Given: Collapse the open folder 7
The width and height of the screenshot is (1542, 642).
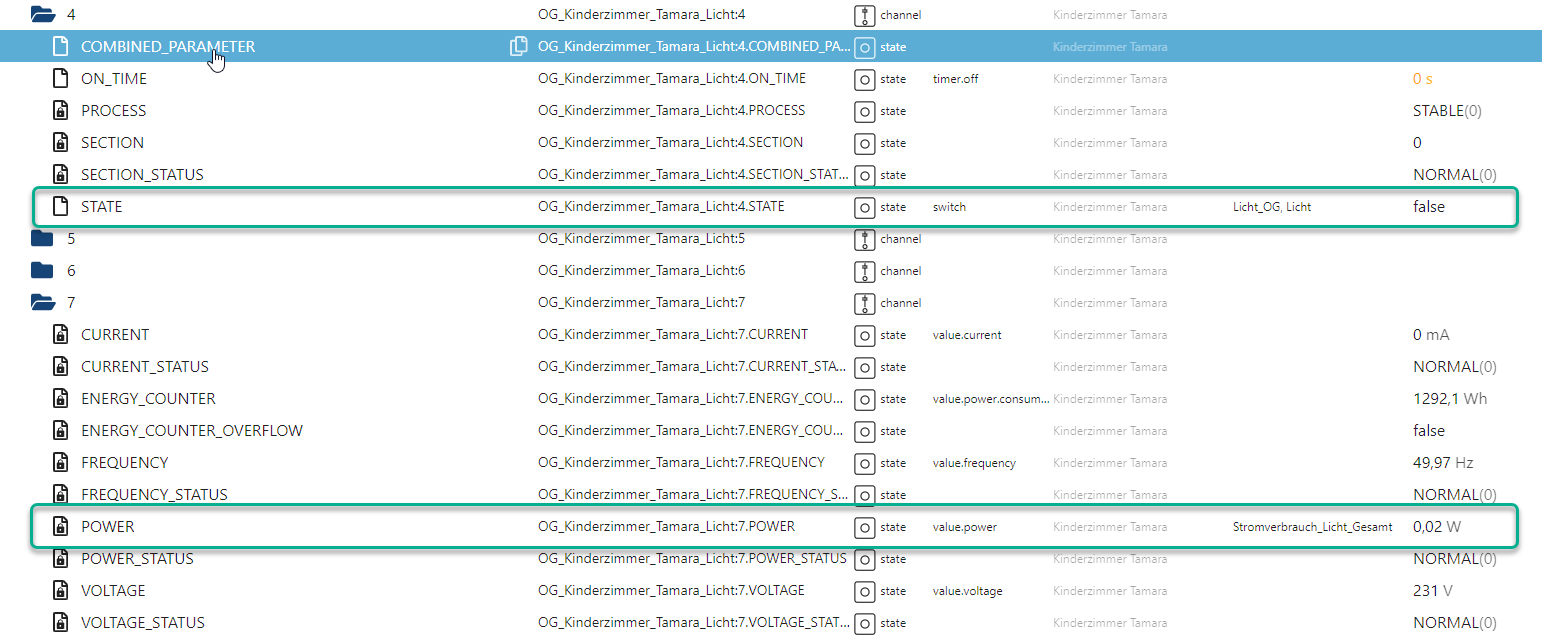Looking at the screenshot, I should click(42, 302).
